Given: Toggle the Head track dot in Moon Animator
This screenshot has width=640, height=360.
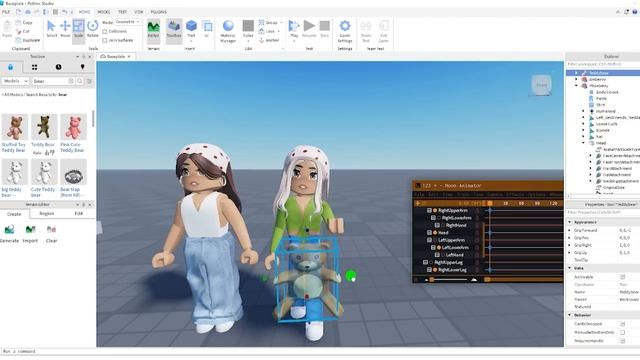Looking at the screenshot, I should click(x=435, y=233).
